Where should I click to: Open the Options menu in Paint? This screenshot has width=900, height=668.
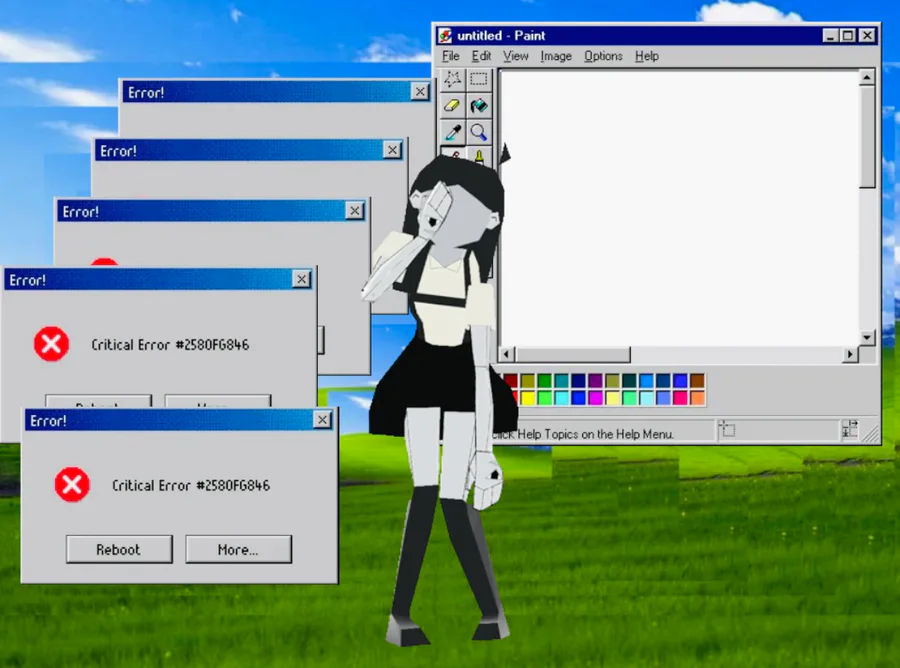coord(603,56)
